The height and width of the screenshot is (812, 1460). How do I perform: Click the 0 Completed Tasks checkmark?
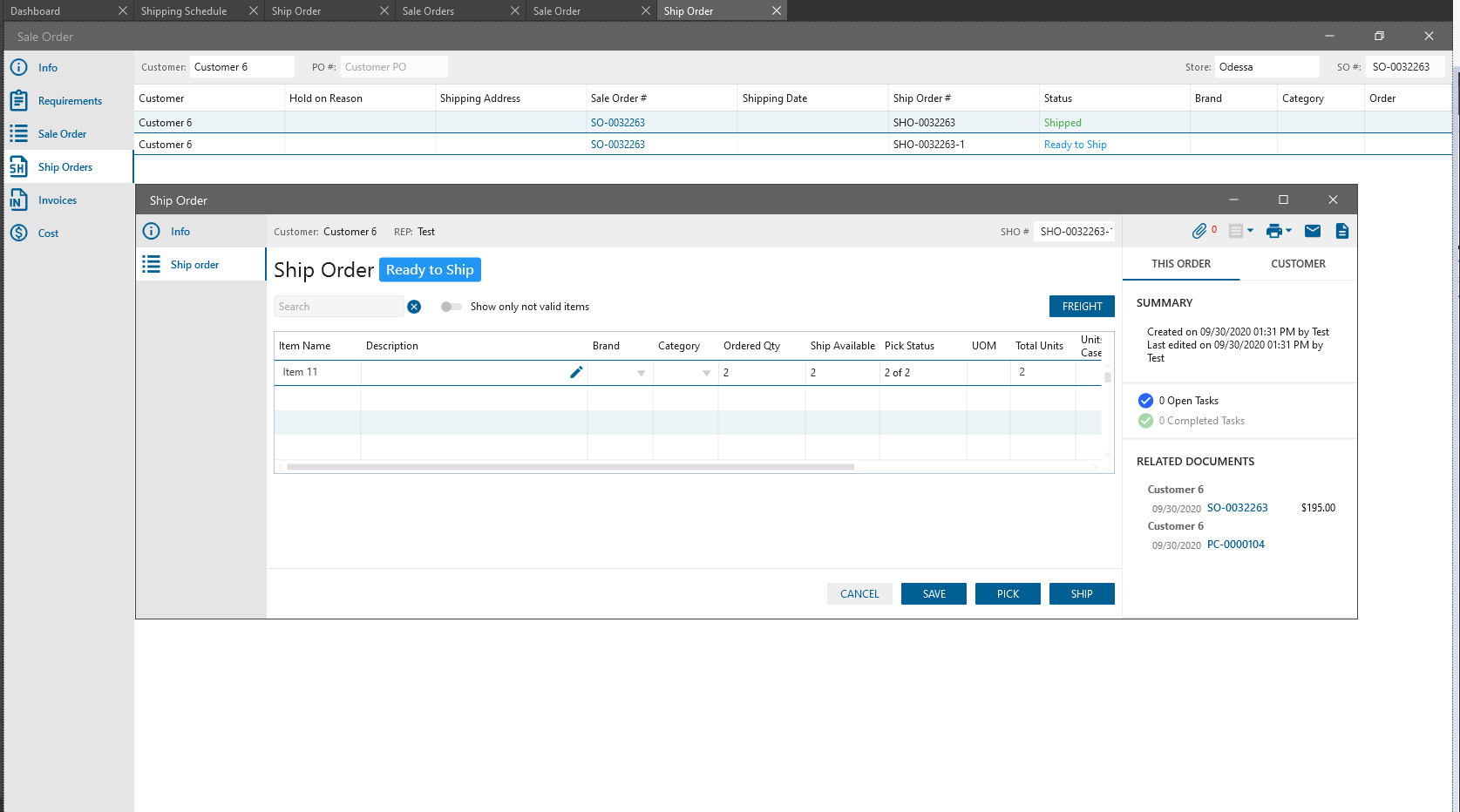pos(1145,421)
